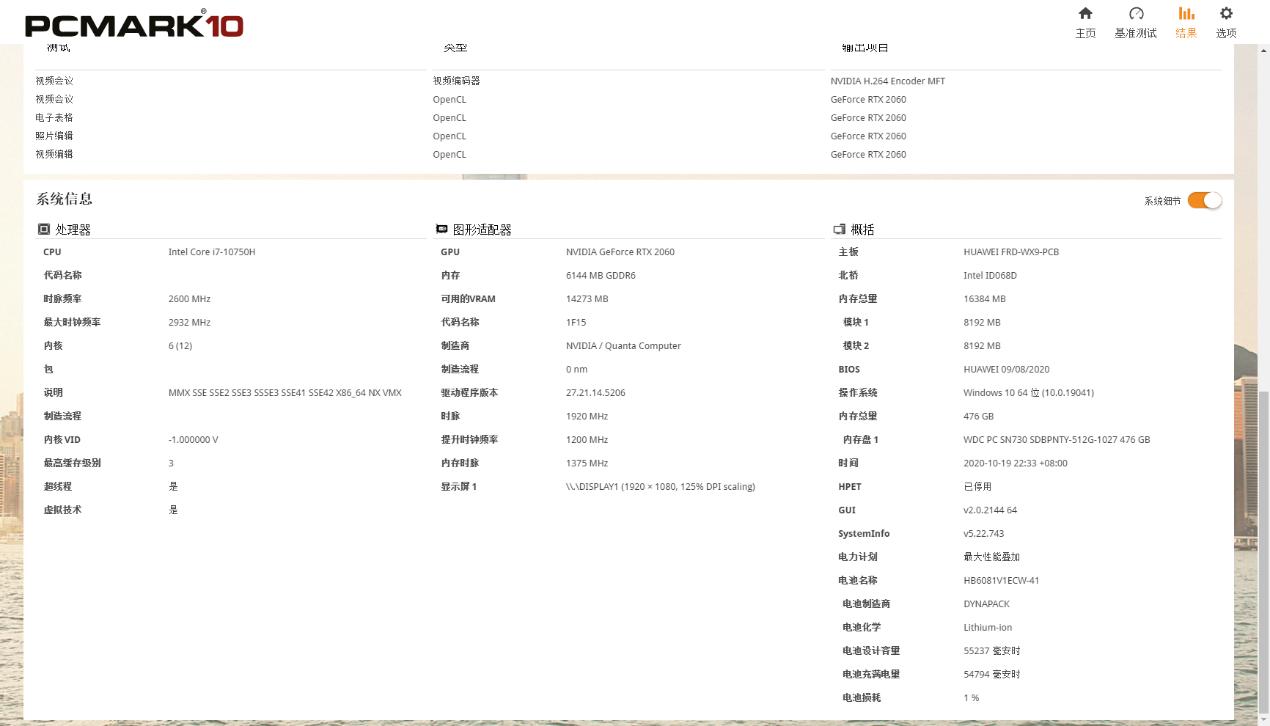Screen dimensions: 1270x726
Task: Click the 概括 section header icon
Action: coord(838,229)
